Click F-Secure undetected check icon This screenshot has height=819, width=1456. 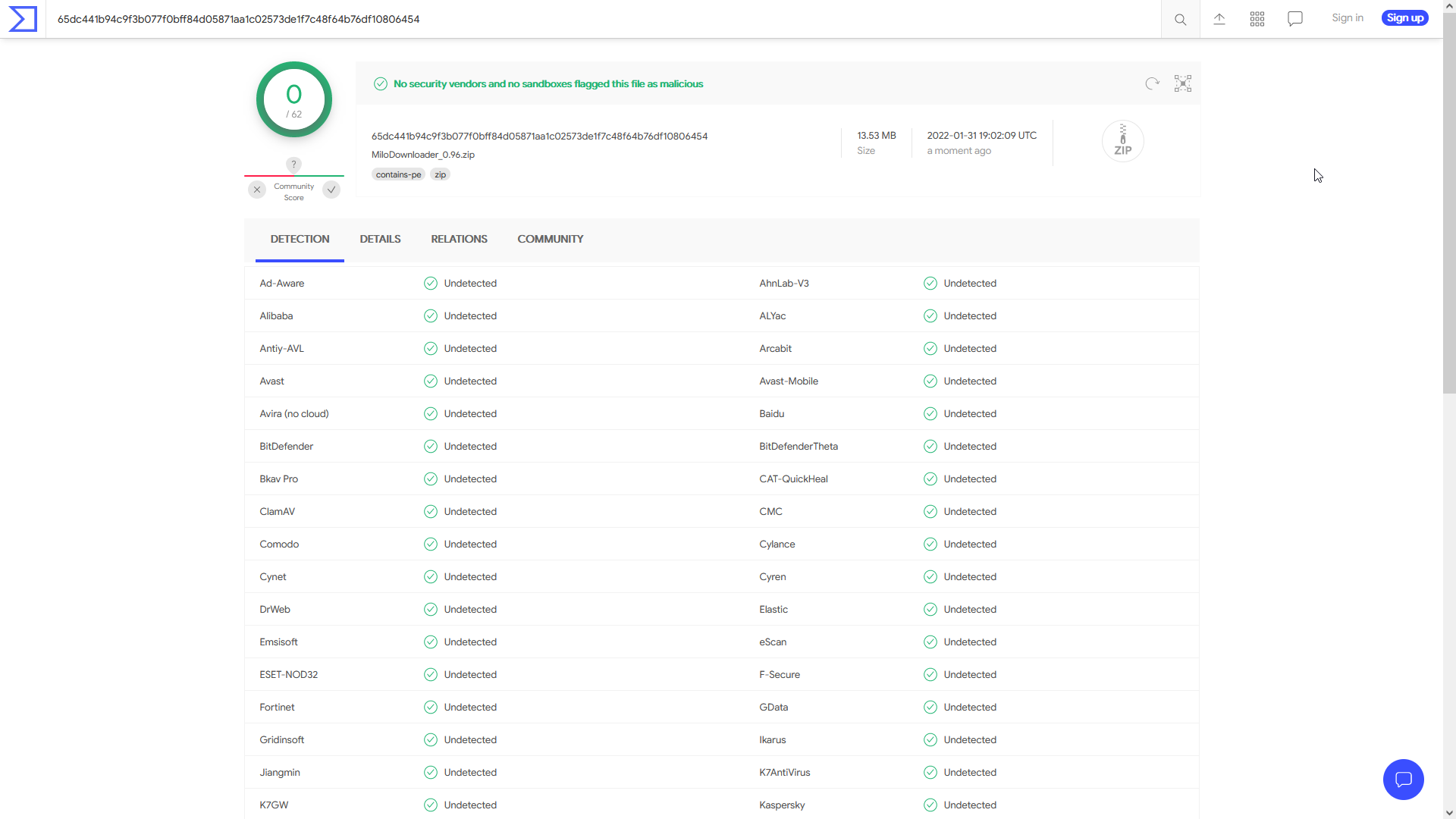tap(930, 675)
